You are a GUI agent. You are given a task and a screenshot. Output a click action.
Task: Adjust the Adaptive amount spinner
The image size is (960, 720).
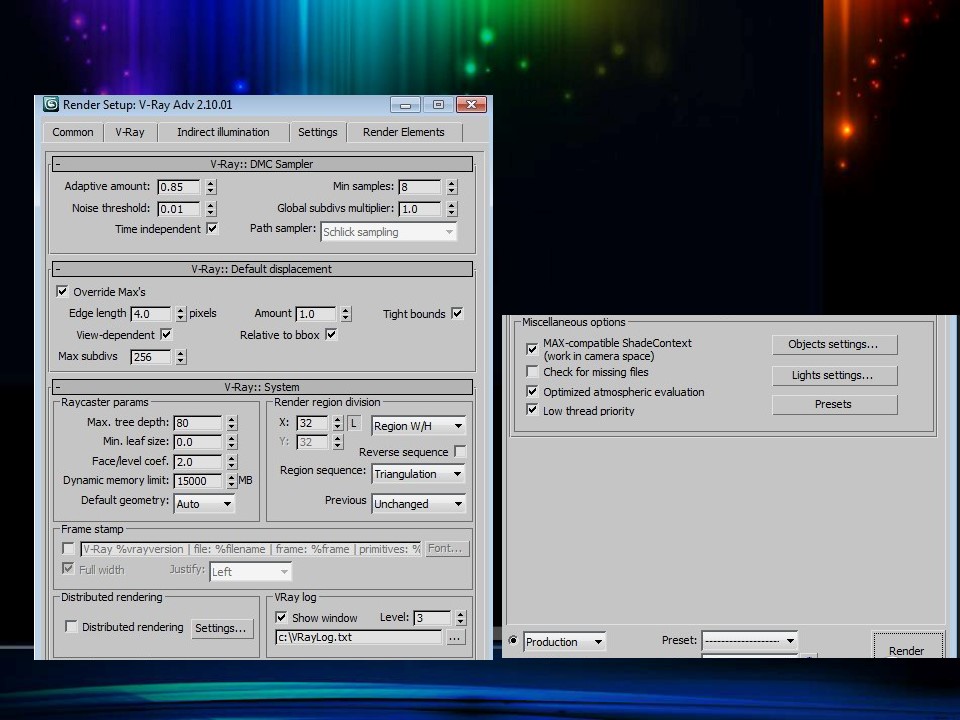(211, 187)
